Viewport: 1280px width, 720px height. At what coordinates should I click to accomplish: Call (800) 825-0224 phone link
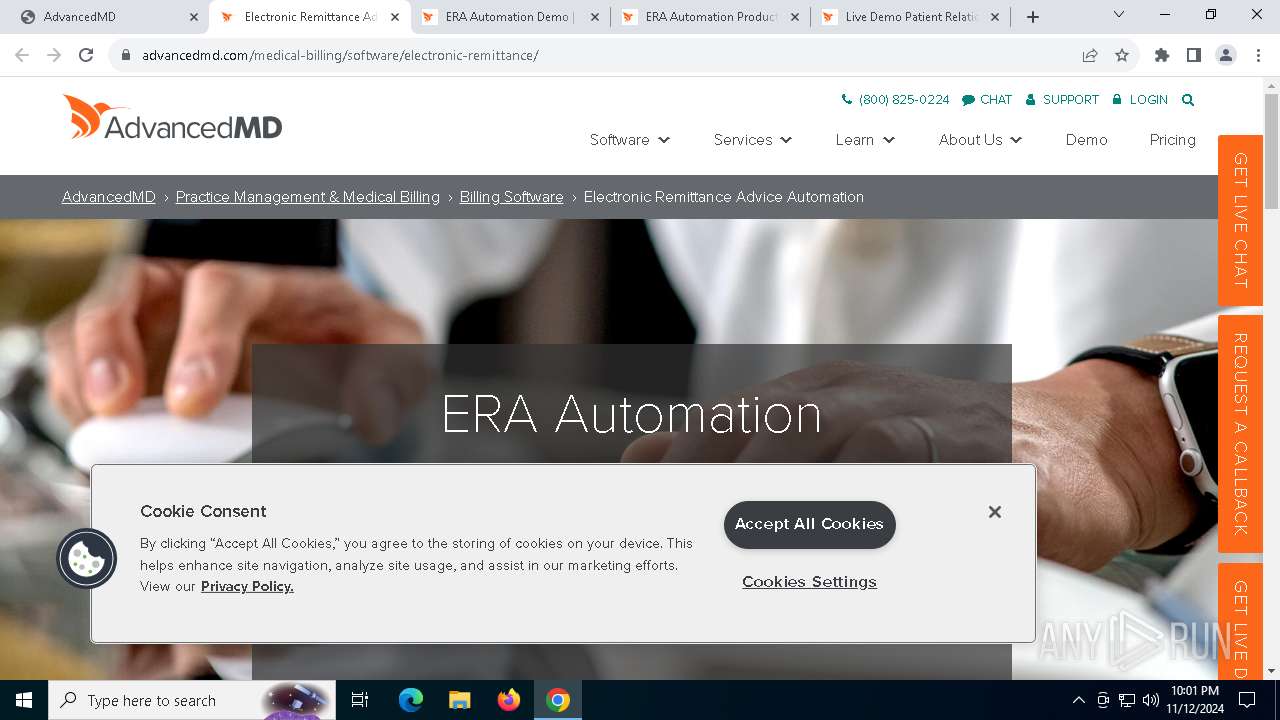pyautogui.click(x=896, y=100)
